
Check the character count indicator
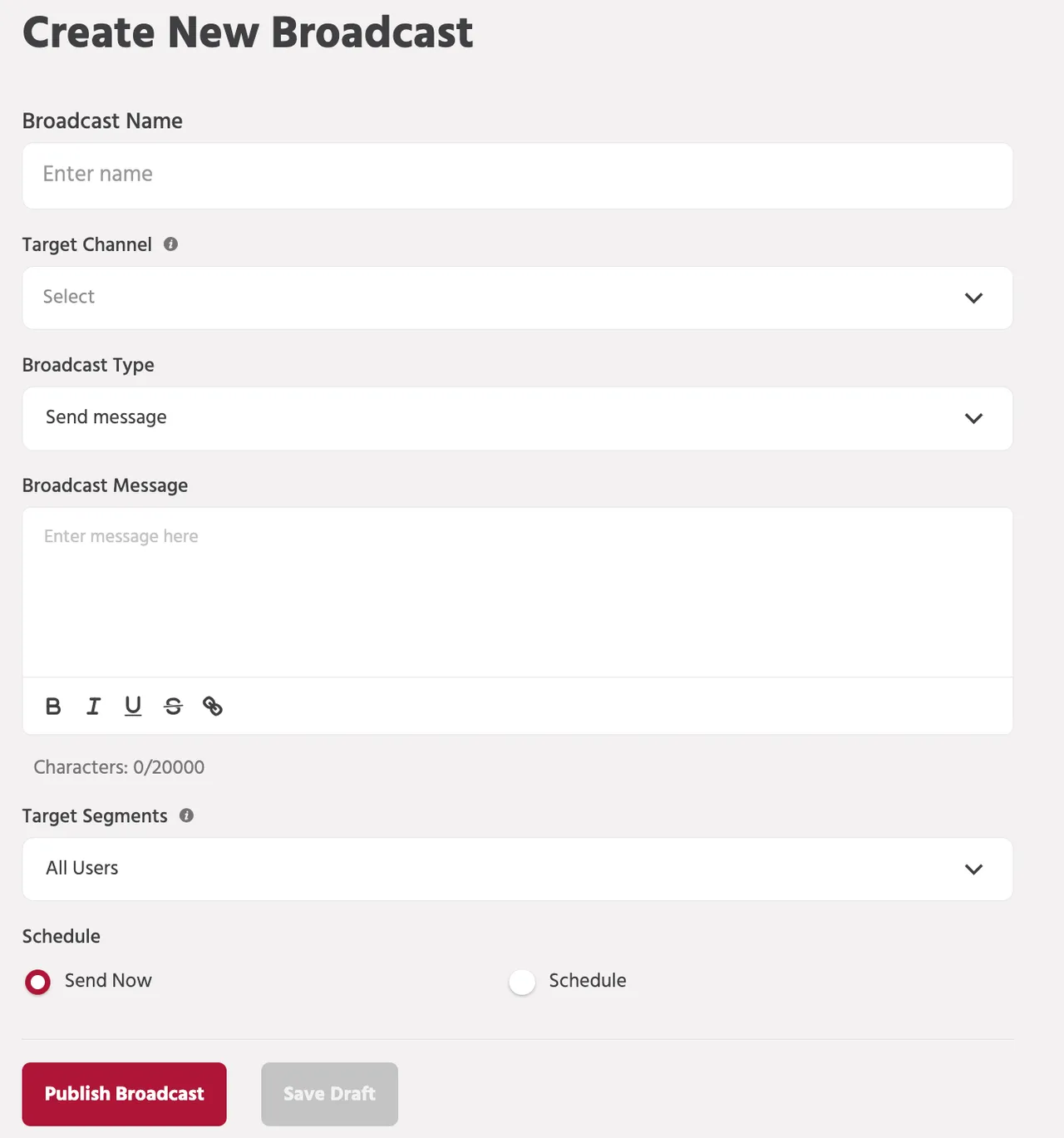(119, 766)
